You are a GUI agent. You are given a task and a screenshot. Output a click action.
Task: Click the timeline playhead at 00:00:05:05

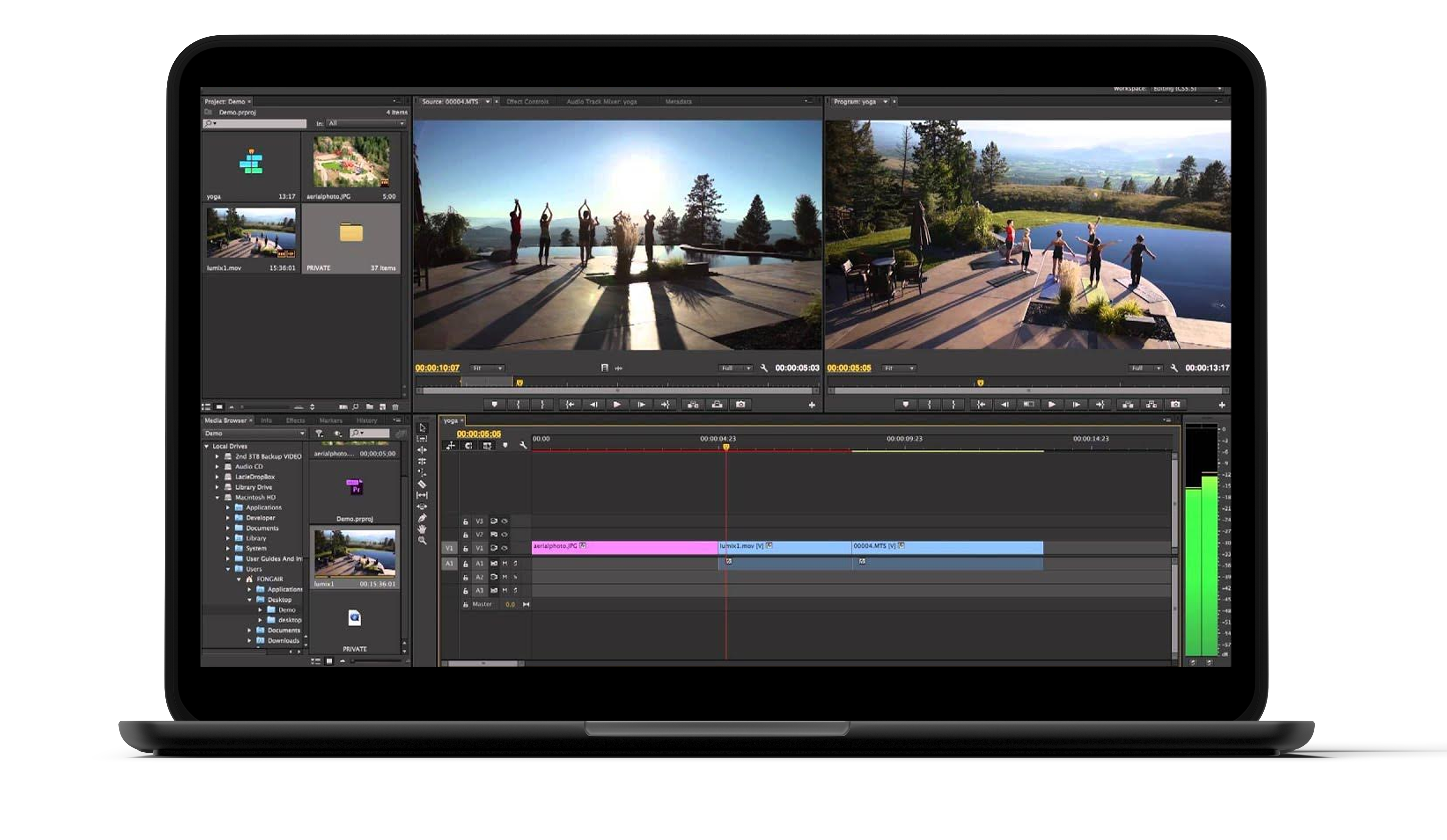coord(726,447)
